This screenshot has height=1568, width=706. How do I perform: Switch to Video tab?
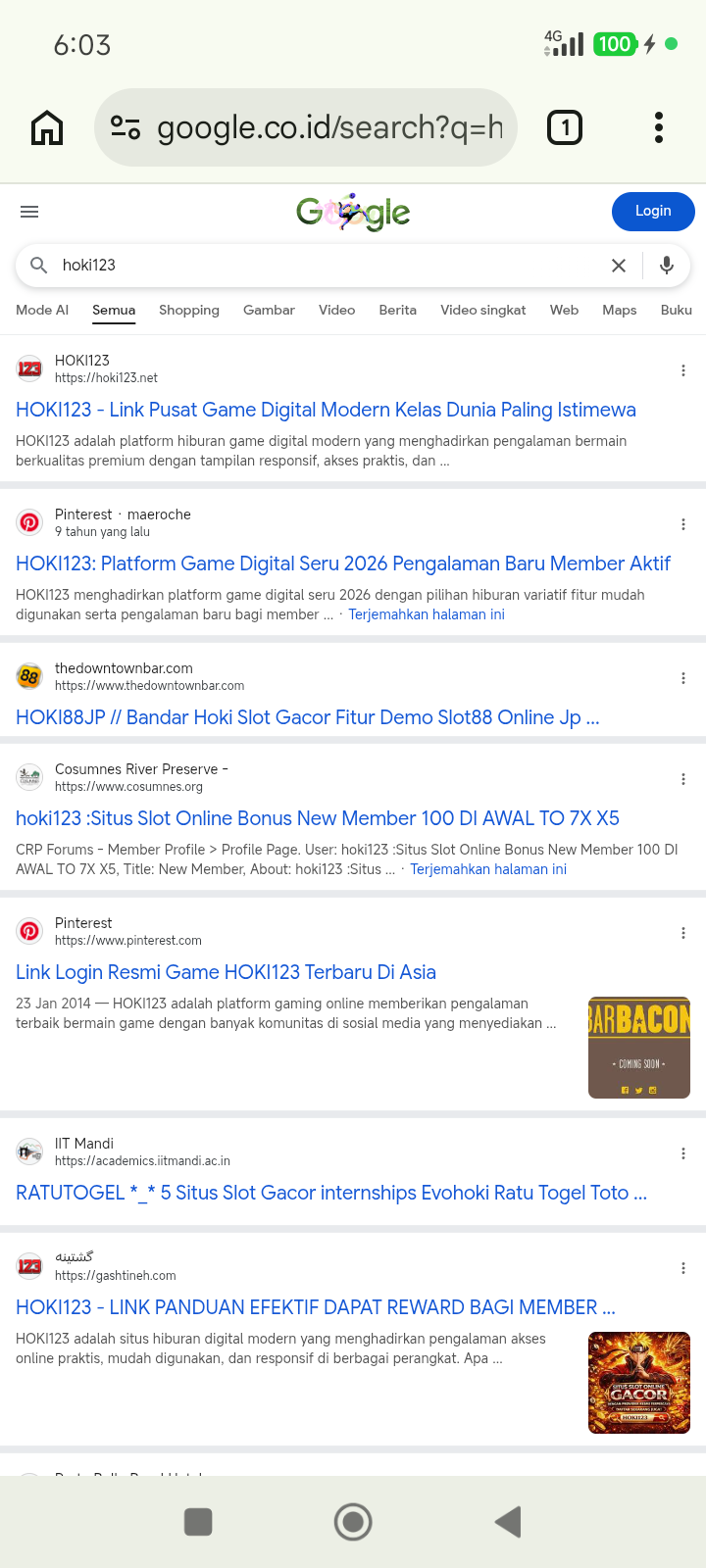click(336, 310)
